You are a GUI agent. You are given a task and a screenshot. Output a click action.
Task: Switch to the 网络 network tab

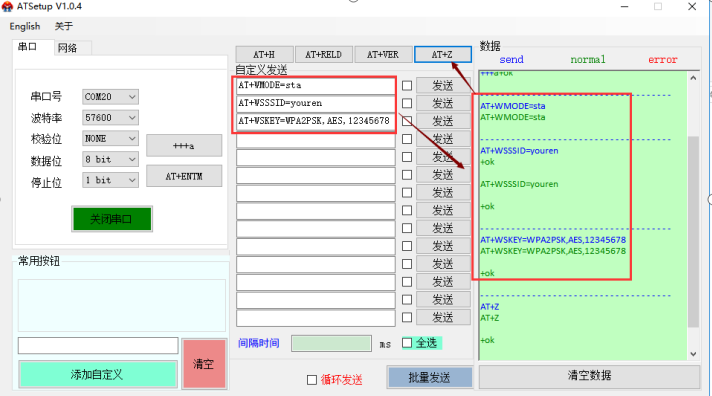point(68,48)
